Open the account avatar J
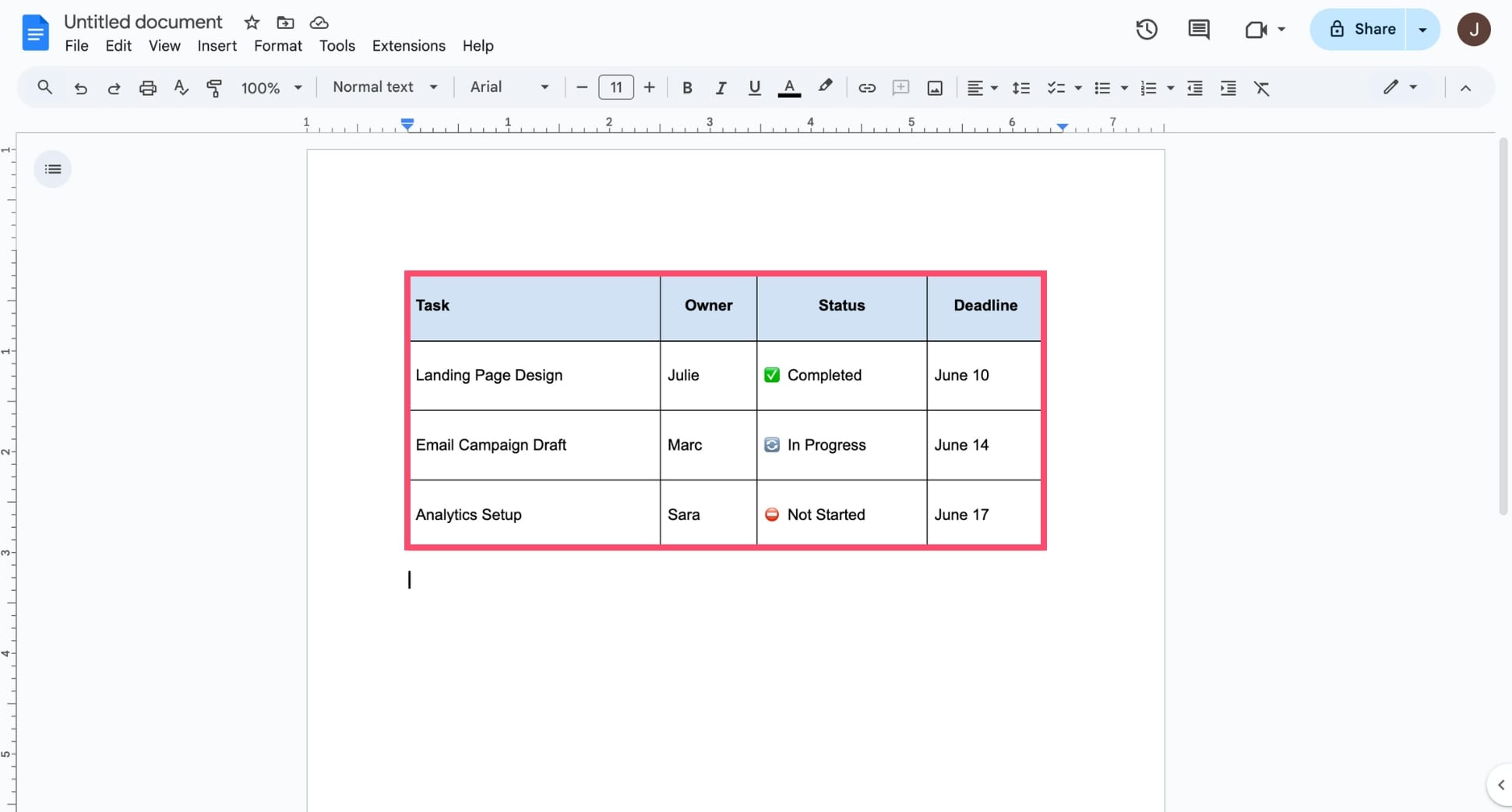 (1473, 30)
